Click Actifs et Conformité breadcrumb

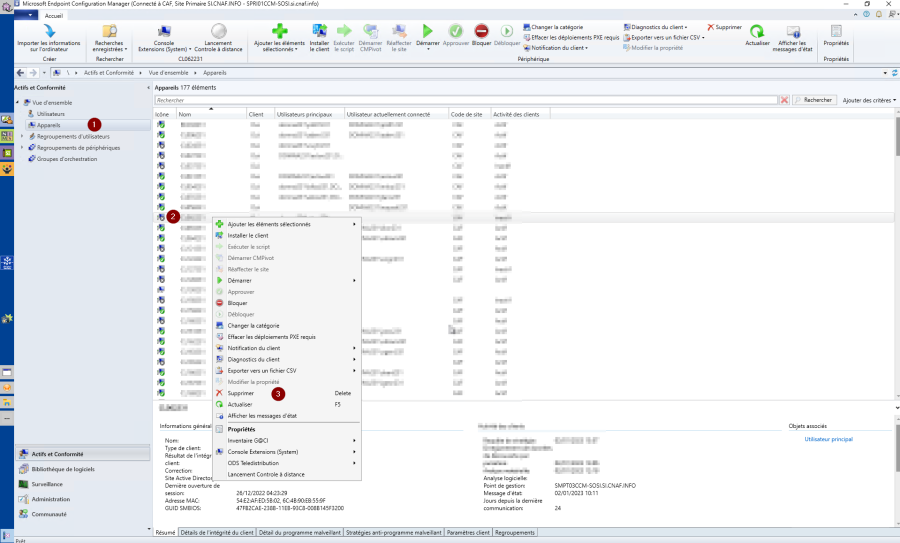(x=108, y=73)
